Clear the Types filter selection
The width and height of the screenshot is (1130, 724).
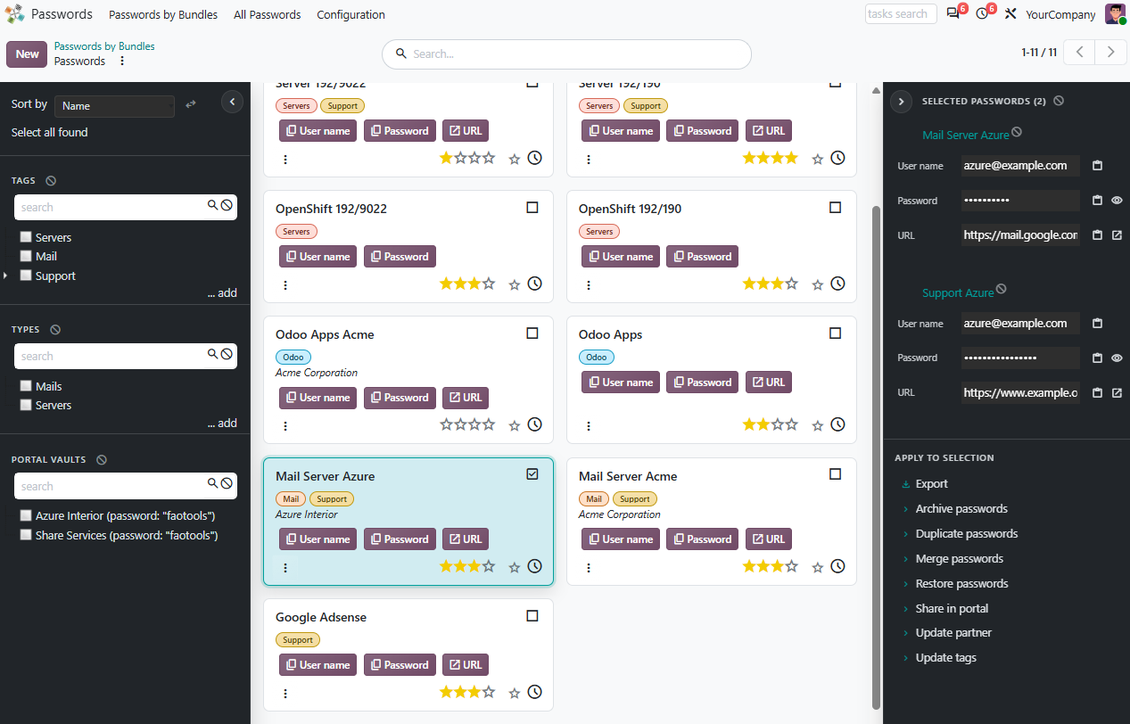tap(55, 330)
